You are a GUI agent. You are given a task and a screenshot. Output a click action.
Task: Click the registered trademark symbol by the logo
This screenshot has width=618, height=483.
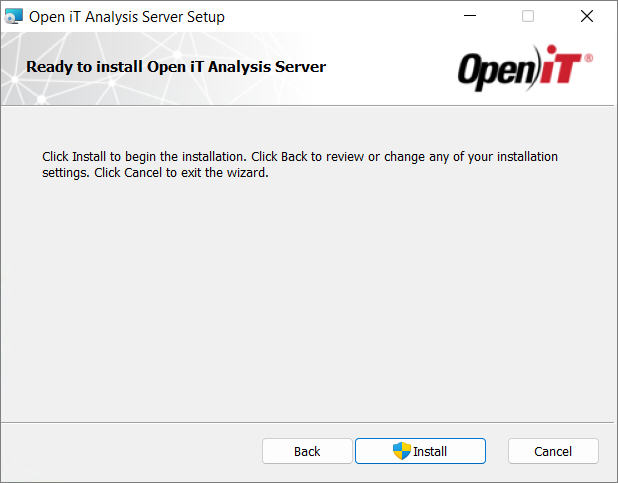point(588,58)
